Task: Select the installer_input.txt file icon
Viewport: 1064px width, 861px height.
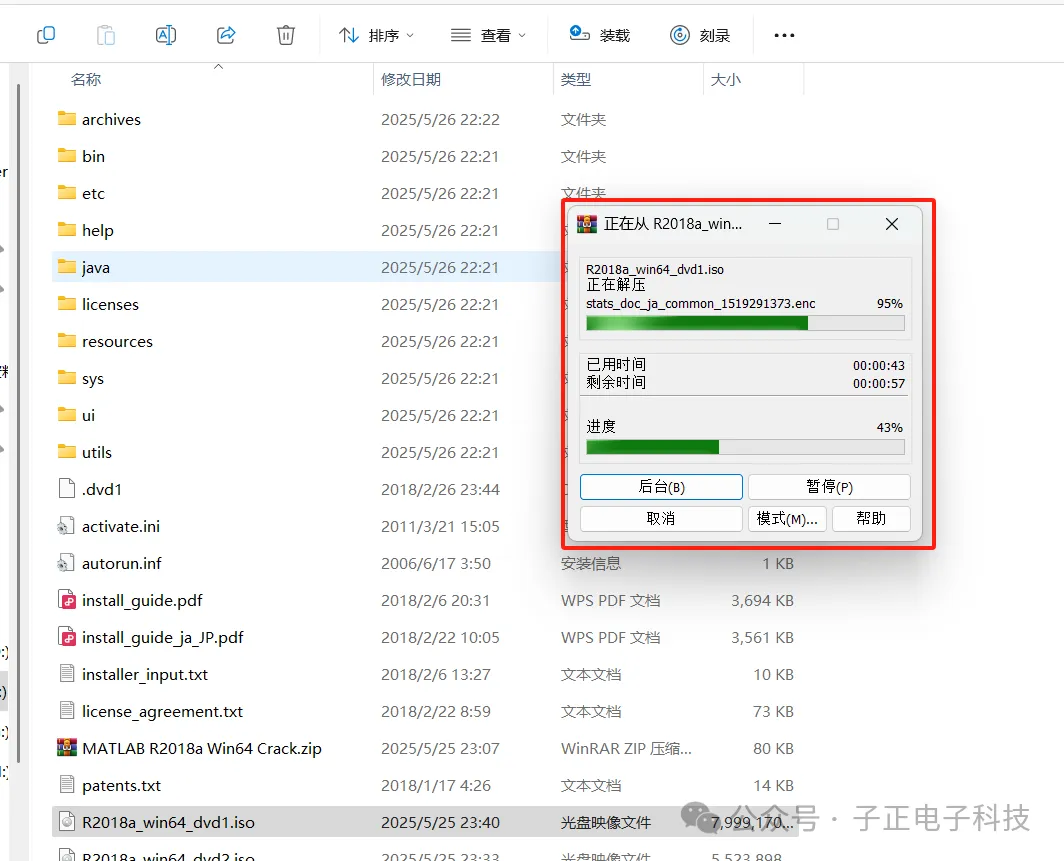Action: (66, 674)
